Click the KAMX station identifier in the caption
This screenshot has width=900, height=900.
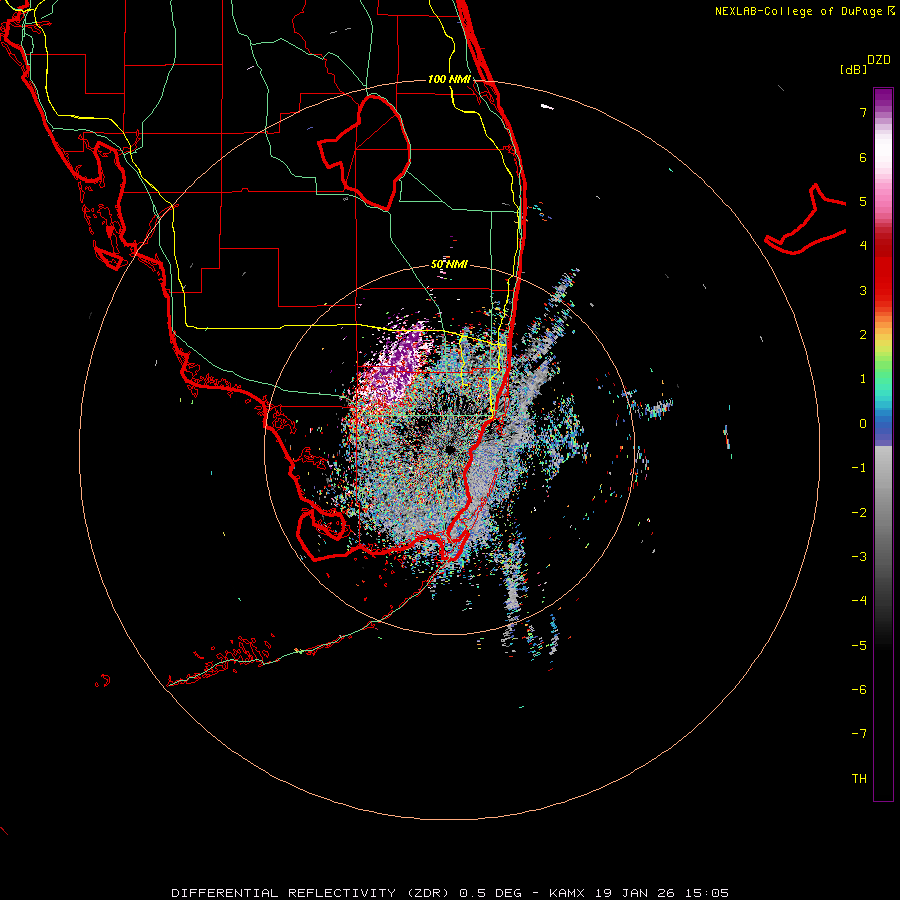(x=567, y=893)
